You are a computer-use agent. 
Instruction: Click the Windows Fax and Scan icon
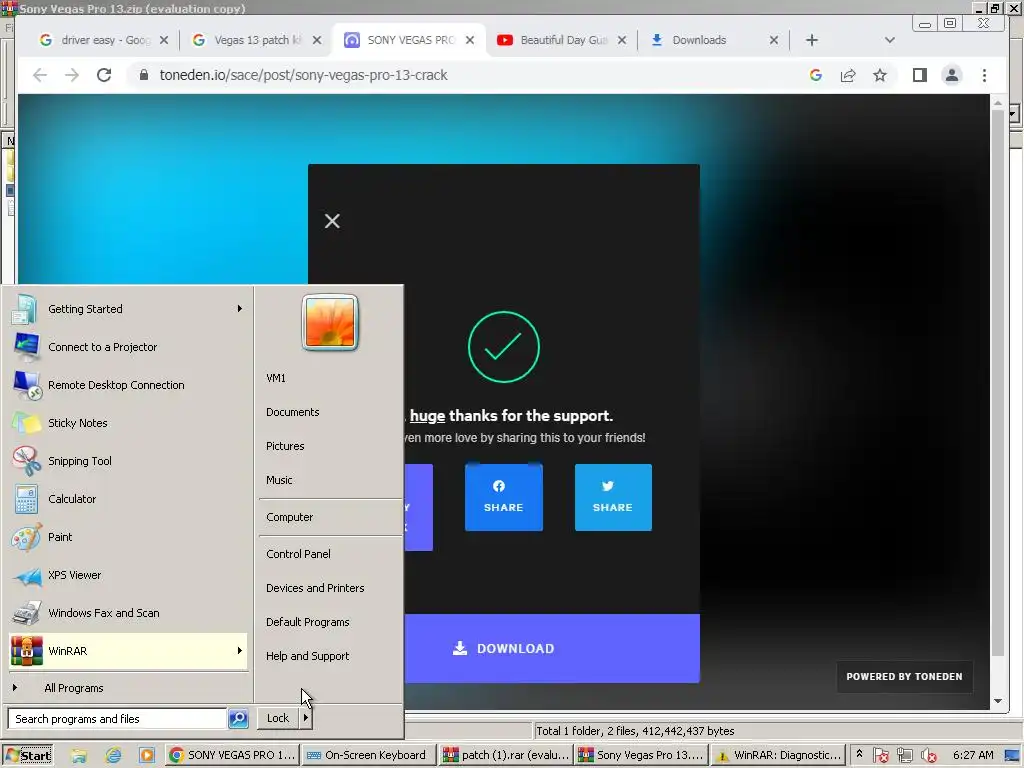coord(27,613)
